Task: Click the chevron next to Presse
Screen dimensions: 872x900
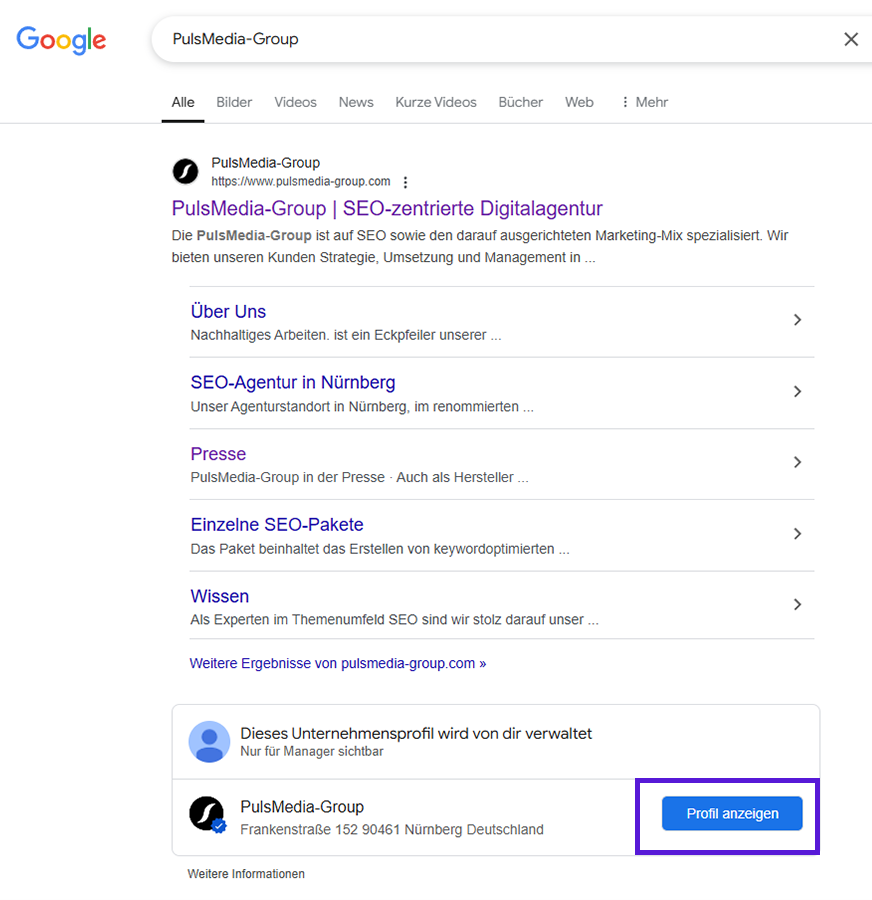Action: pyautogui.click(x=797, y=462)
